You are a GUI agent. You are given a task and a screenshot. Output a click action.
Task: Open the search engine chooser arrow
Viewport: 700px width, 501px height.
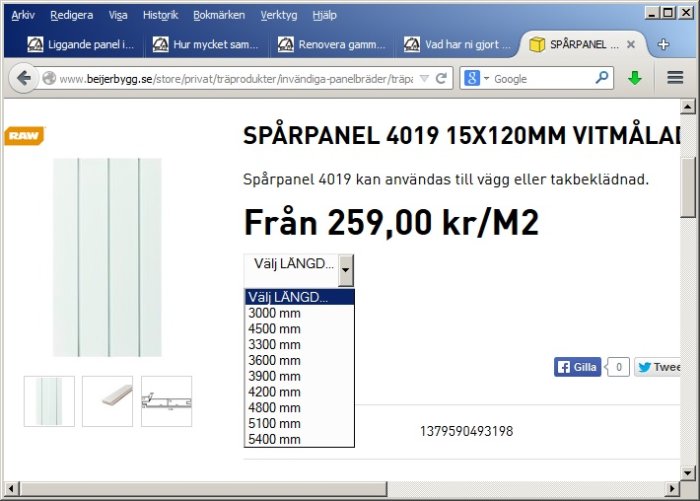[486, 79]
